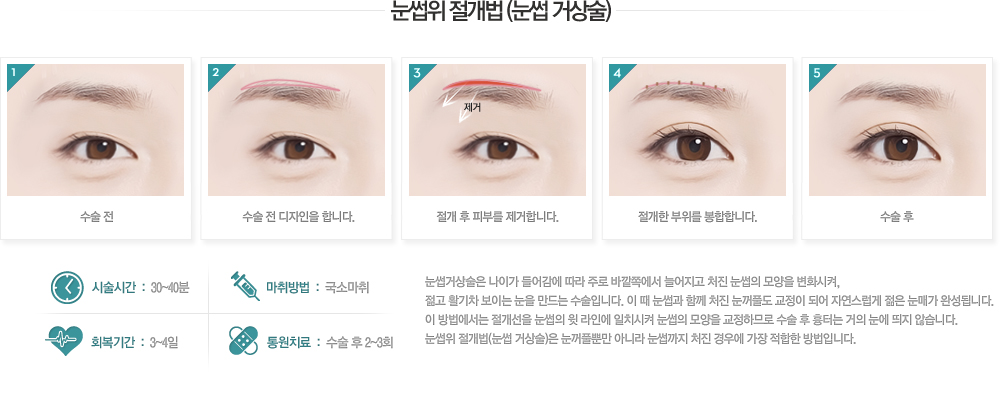Open the pre-surgery design eye image
Screen dimensions: 1000x419
click(x=297, y=129)
